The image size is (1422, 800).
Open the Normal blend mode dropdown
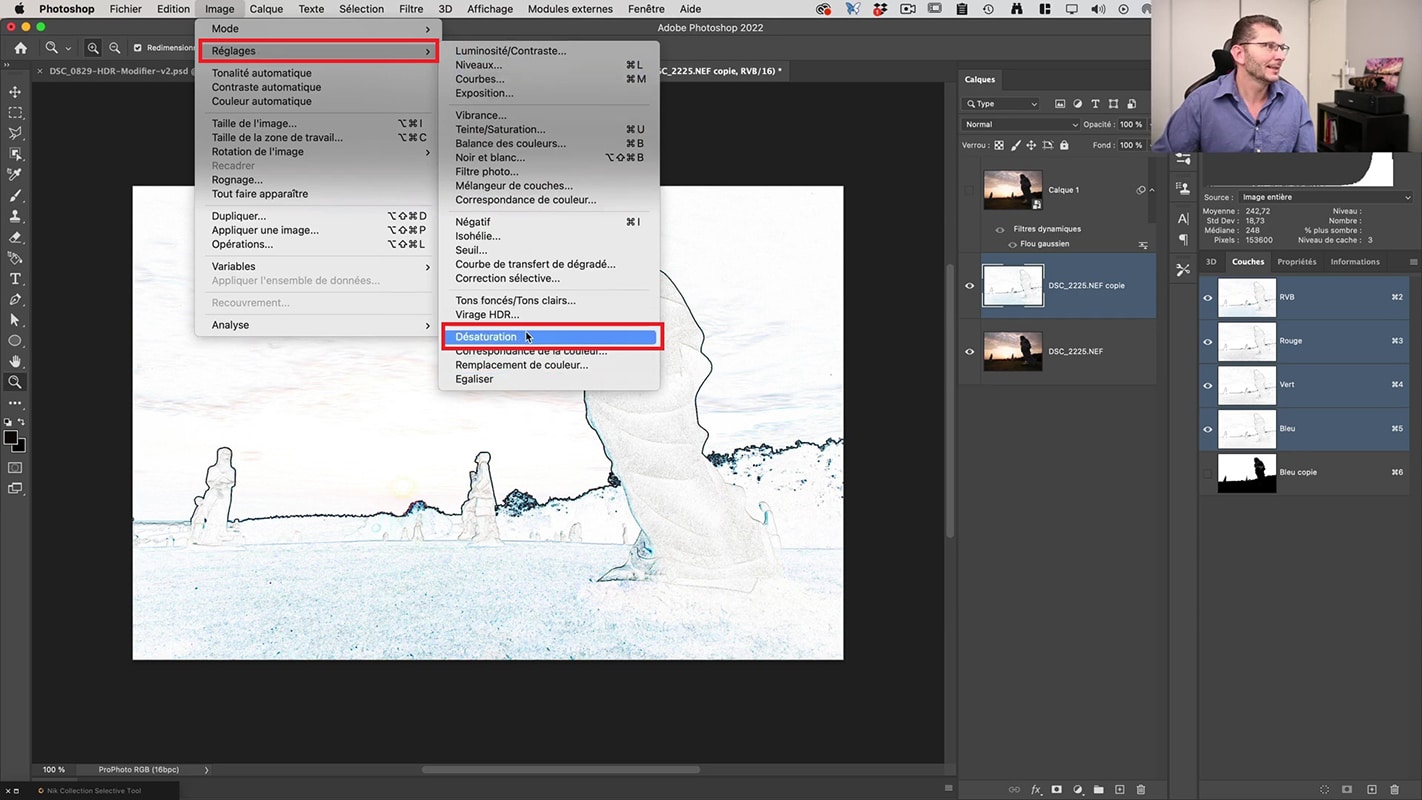pyautogui.click(x=1021, y=125)
